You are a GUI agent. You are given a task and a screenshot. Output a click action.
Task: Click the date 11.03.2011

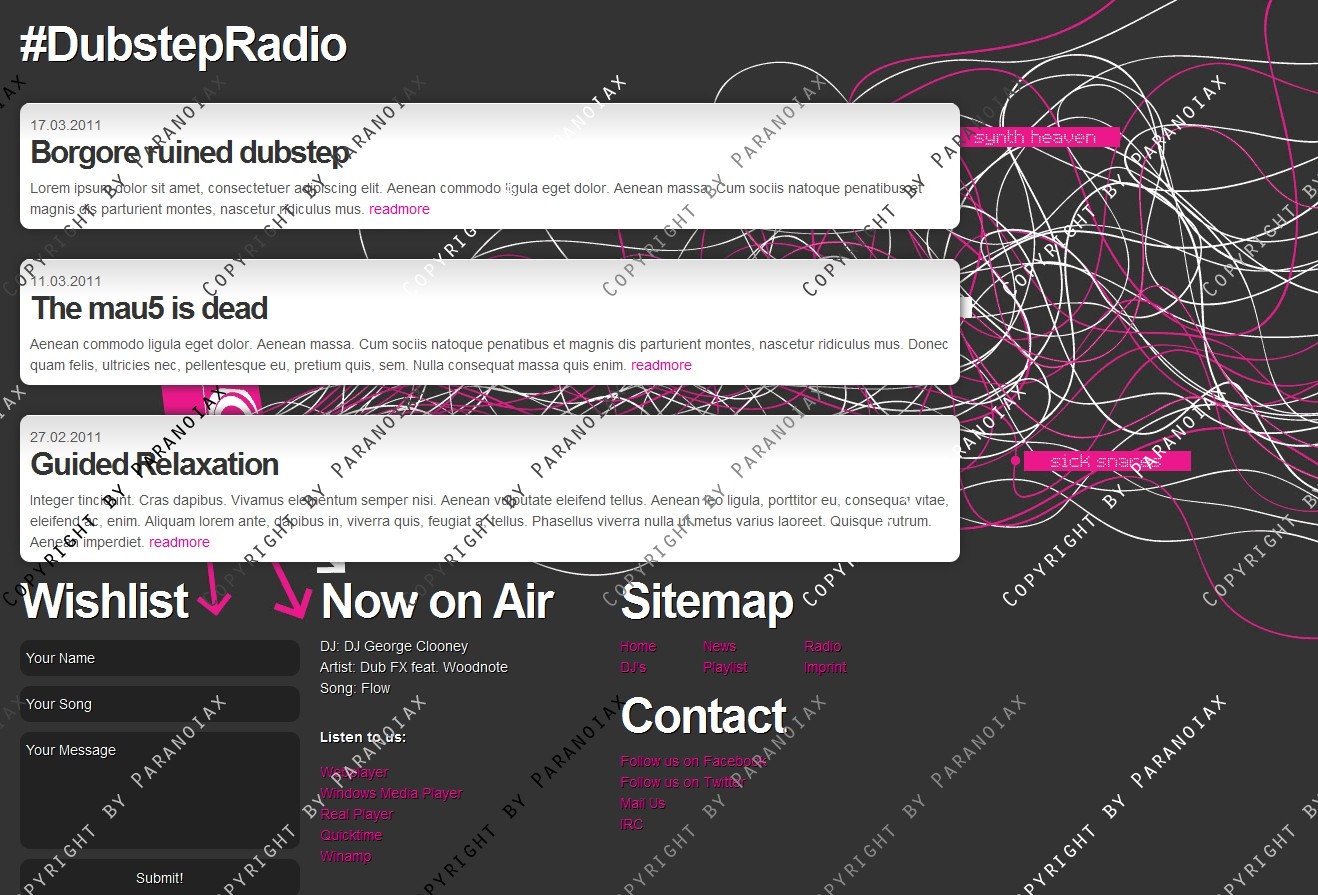(x=65, y=281)
